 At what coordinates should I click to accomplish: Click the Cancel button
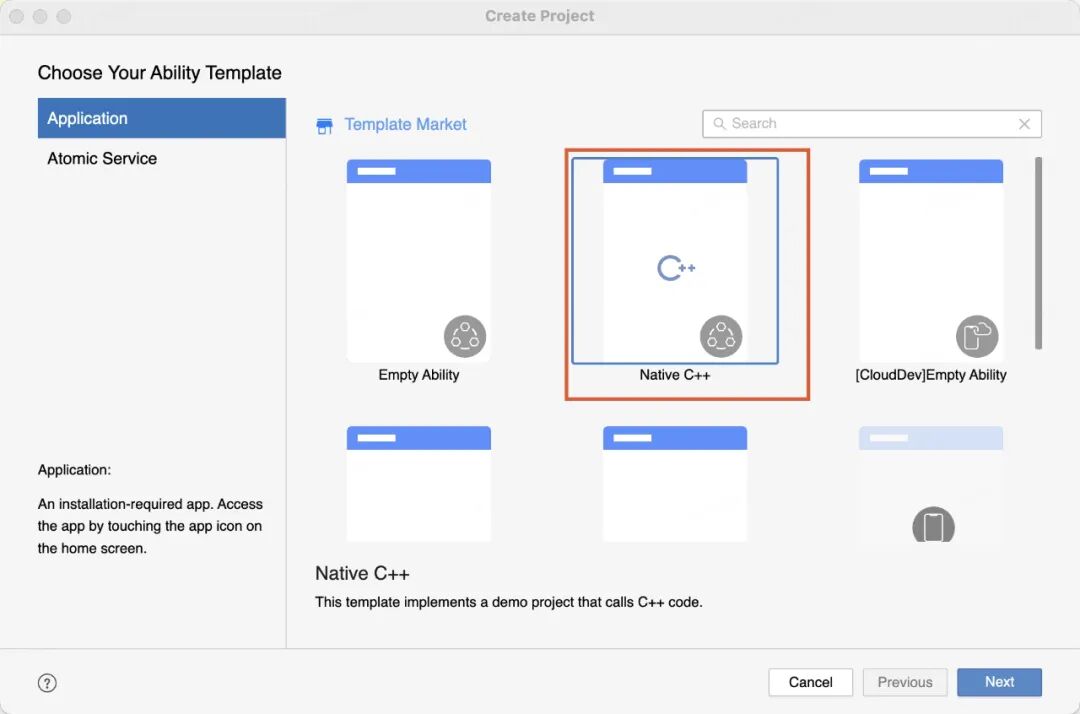(x=811, y=682)
